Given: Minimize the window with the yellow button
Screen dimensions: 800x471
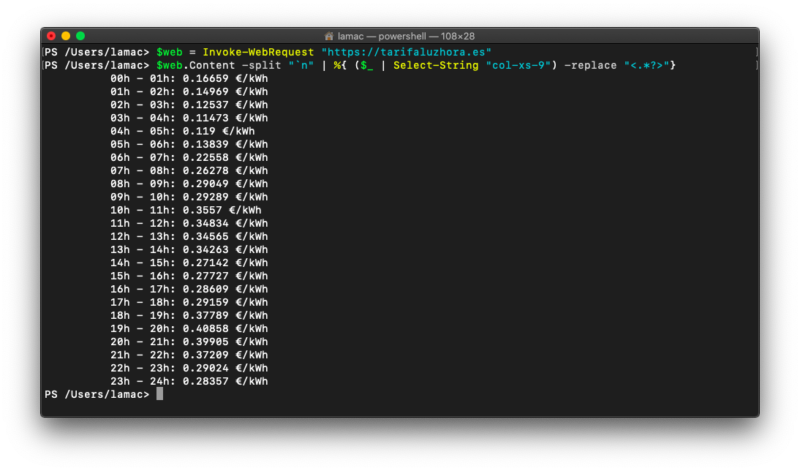Looking at the screenshot, I should (x=66, y=36).
